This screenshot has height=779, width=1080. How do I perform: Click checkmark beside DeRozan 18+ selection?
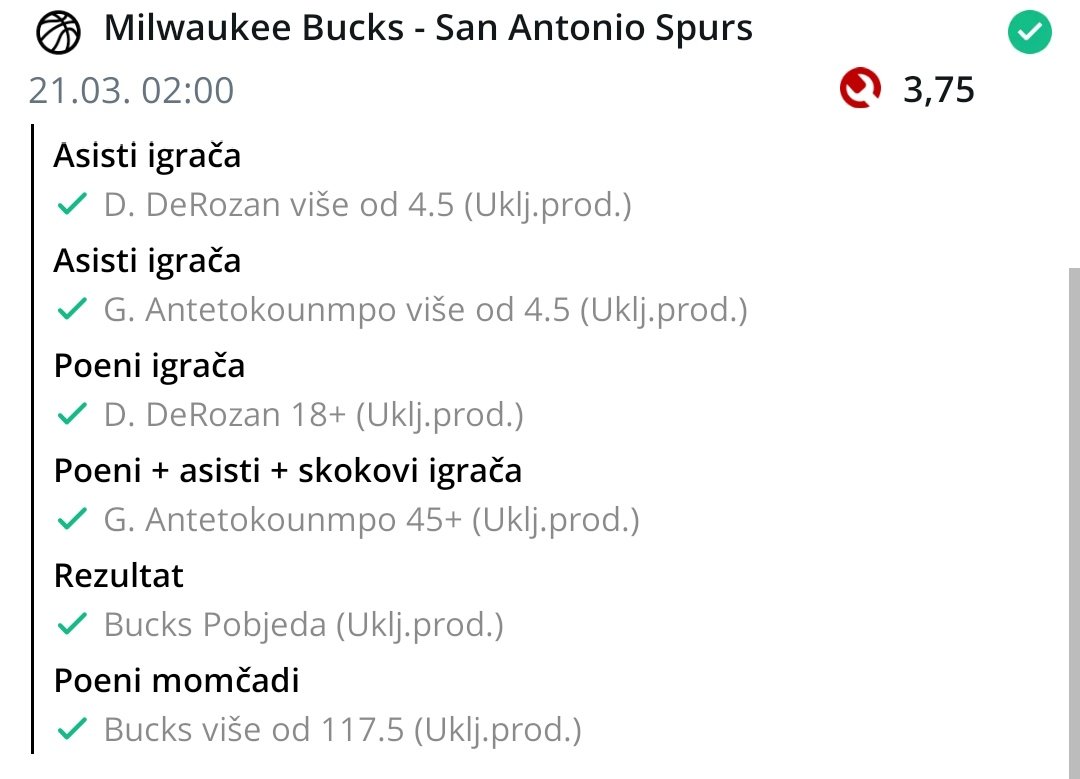point(72,414)
